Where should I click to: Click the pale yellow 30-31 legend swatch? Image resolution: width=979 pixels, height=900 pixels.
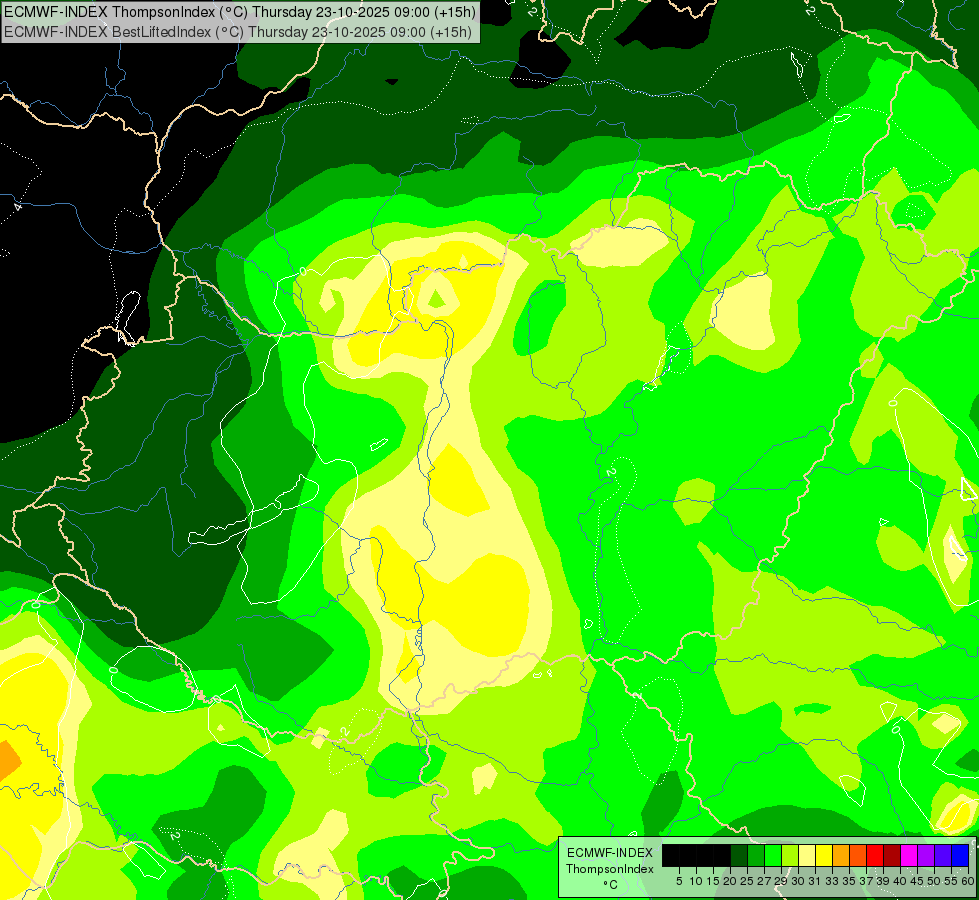pyautogui.click(x=807, y=856)
